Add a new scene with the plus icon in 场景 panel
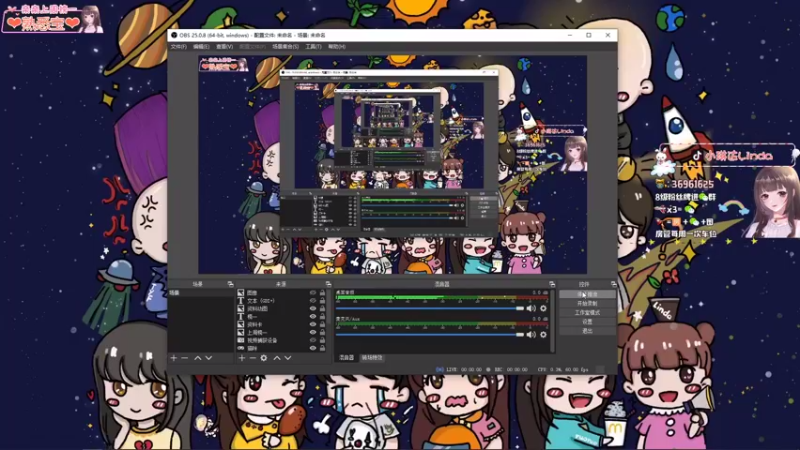Viewport: 800px width, 450px height. coord(174,358)
